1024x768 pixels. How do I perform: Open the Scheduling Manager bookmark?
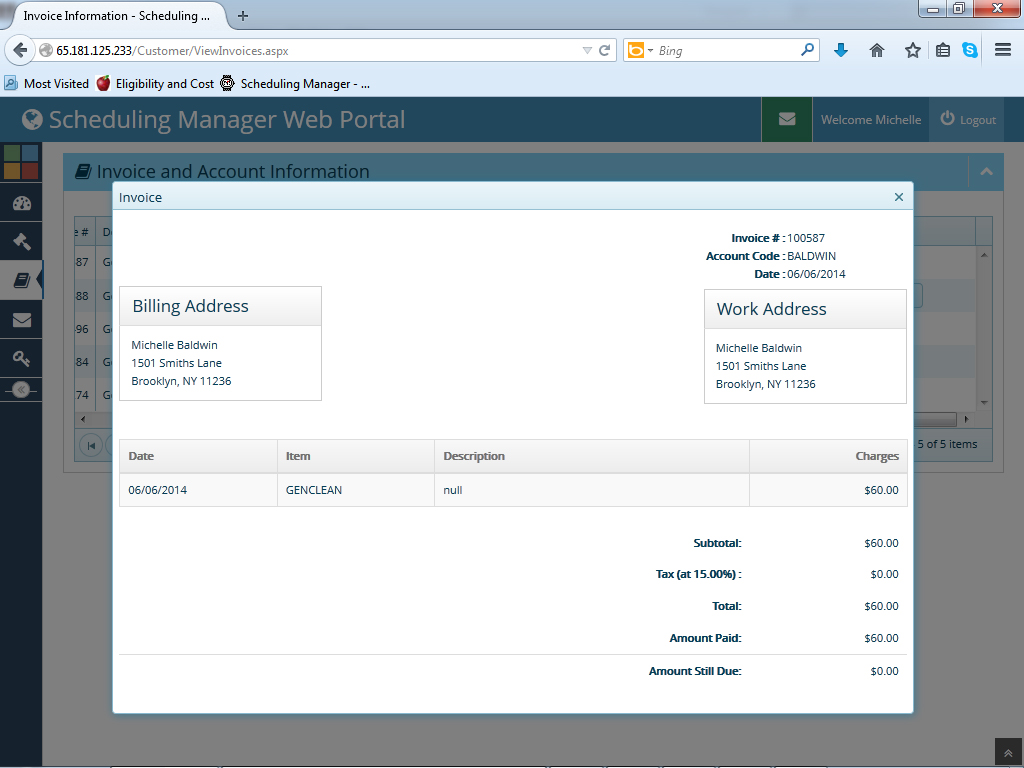point(295,84)
